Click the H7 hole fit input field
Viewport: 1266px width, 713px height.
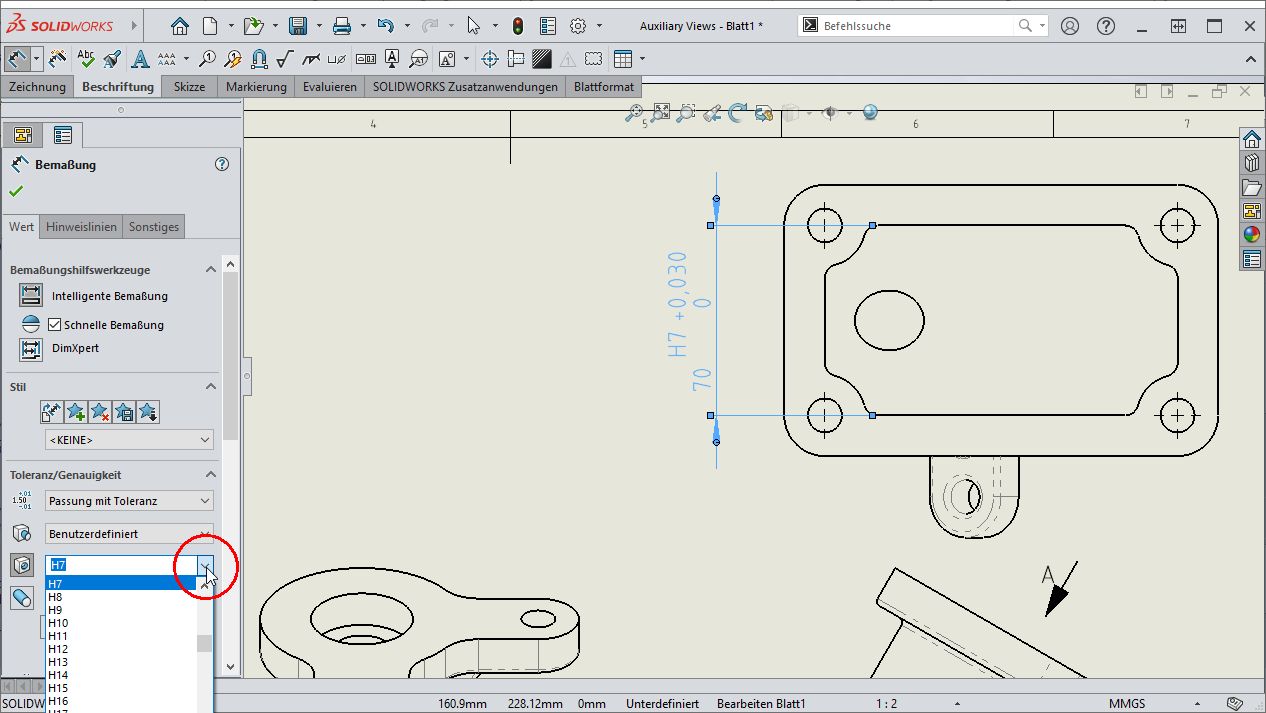click(x=121, y=566)
